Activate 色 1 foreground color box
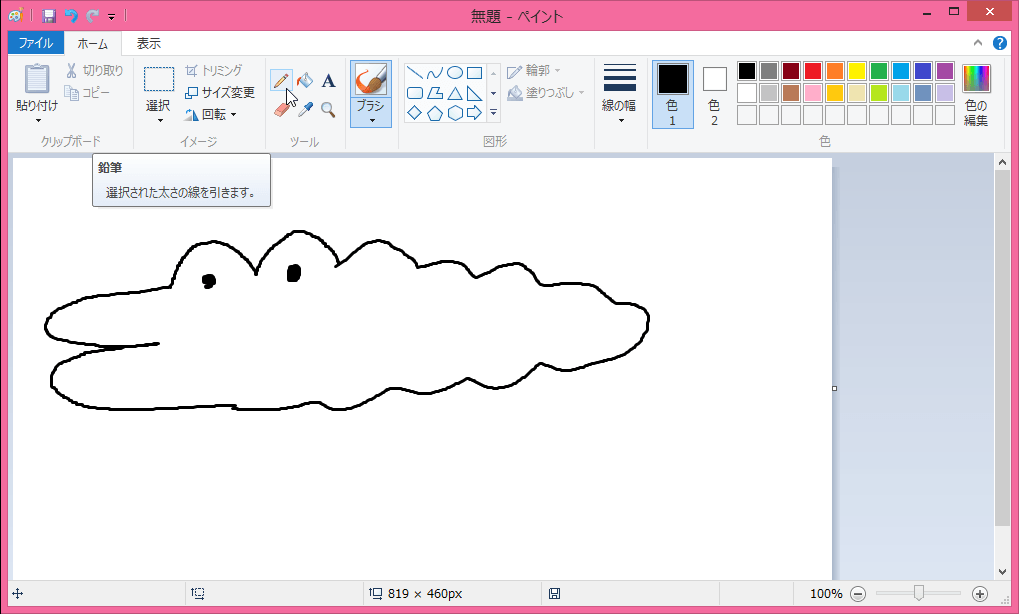 pos(673,94)
